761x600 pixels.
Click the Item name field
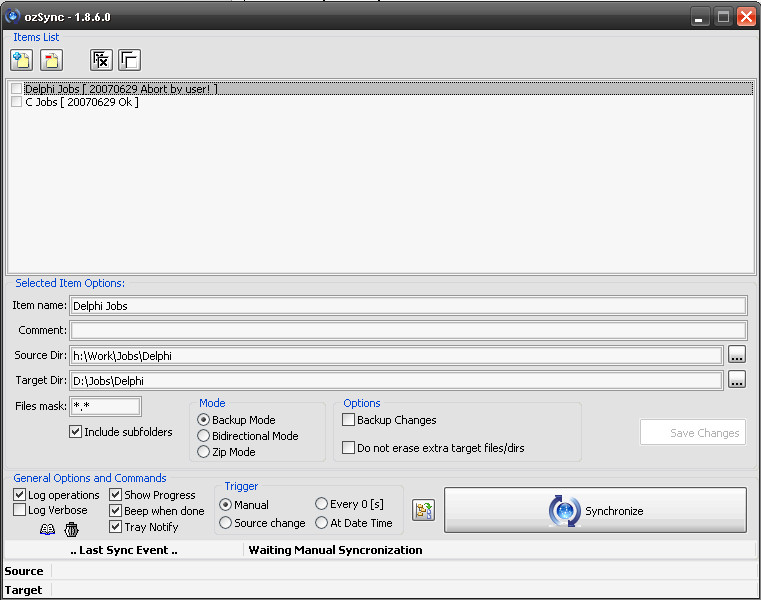pos(408,306)
